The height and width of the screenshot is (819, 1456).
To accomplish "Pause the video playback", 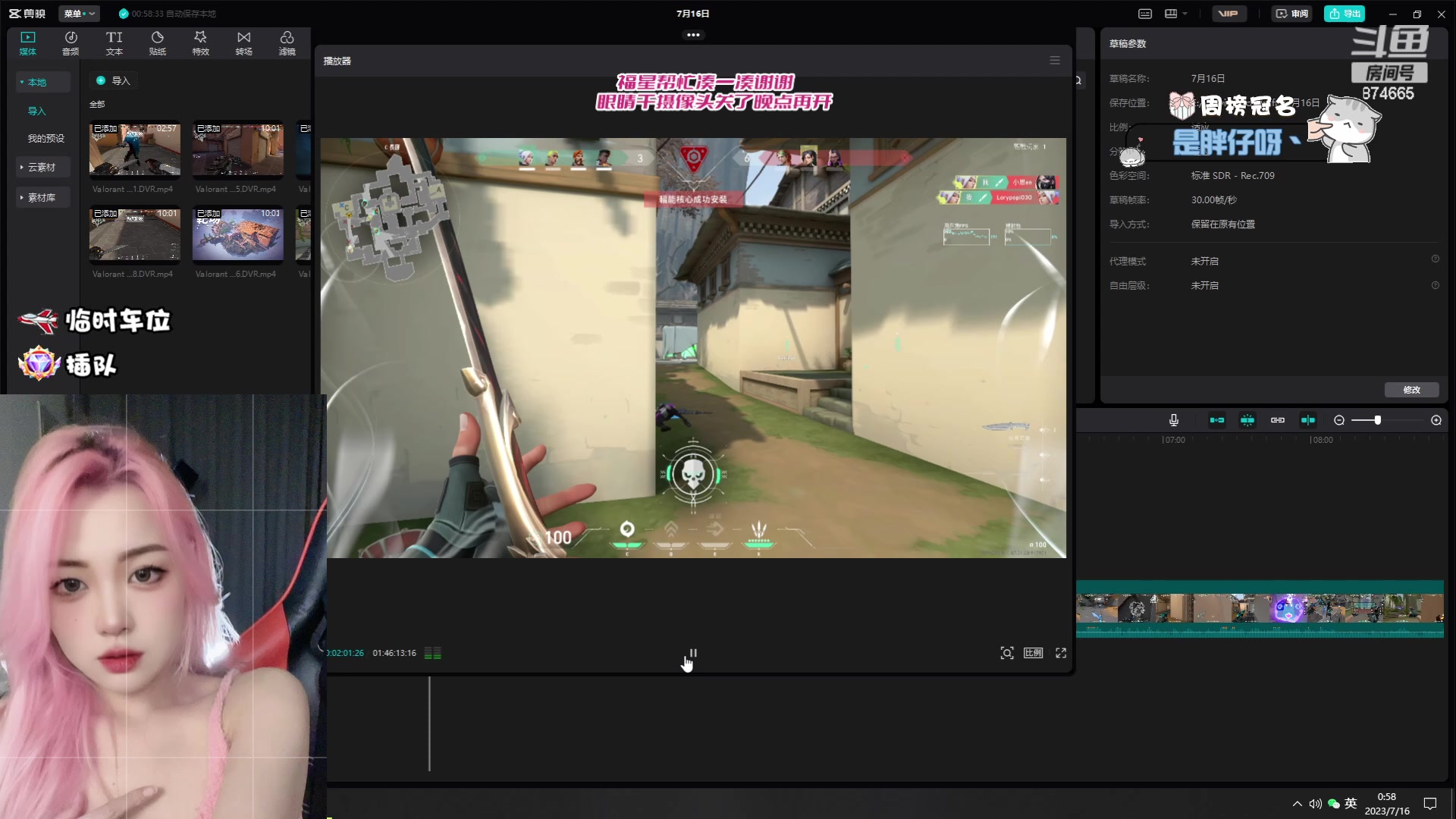I will tap(693, 653).
